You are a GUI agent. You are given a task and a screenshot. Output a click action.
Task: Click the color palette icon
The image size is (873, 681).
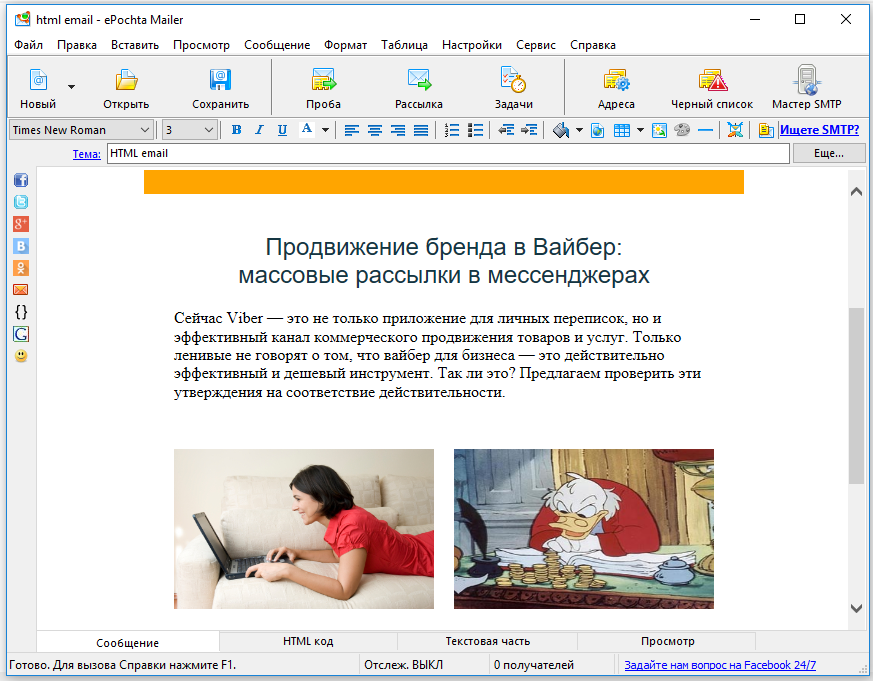point(682,130)
